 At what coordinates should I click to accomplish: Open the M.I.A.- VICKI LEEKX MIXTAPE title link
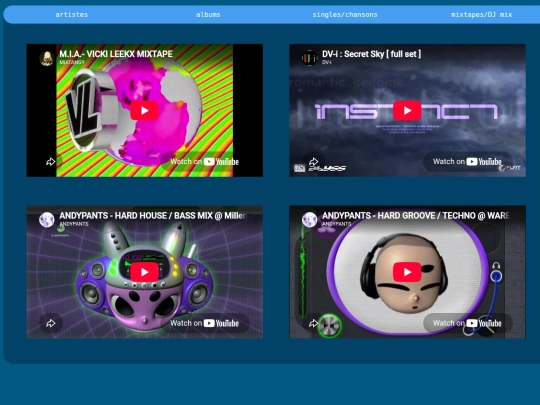click(x=116, y=54)
